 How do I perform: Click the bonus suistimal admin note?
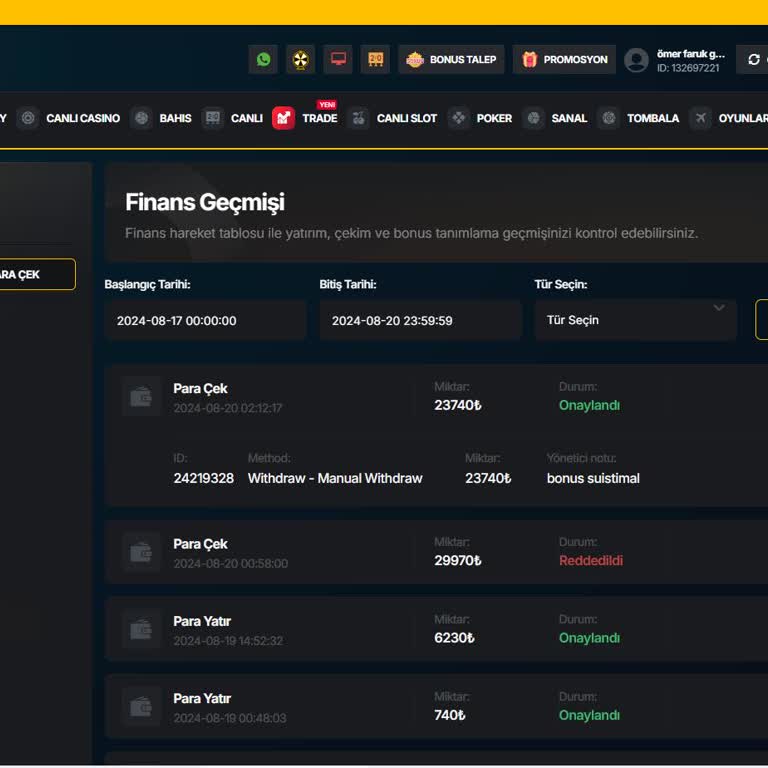(593, 478)
